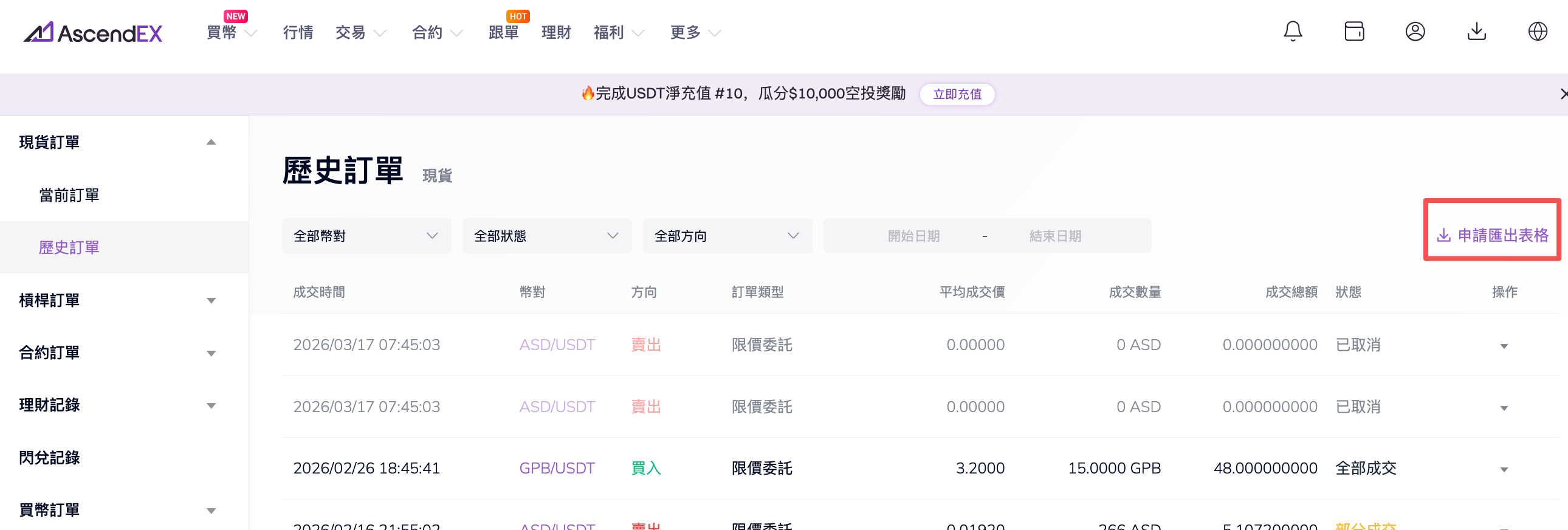1568x530 pixels.
Task: Open the language globe icon
Action: tap(1537, 31)
